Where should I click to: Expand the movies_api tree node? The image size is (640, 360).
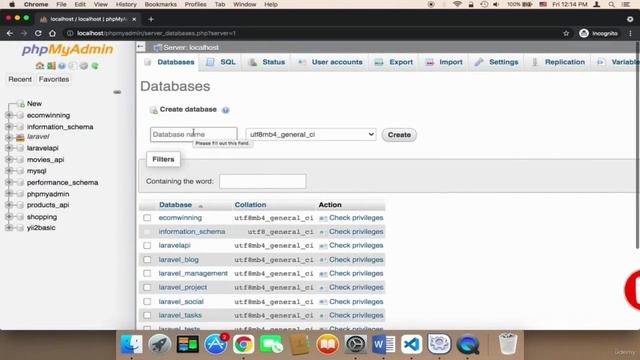pos(9,160)
